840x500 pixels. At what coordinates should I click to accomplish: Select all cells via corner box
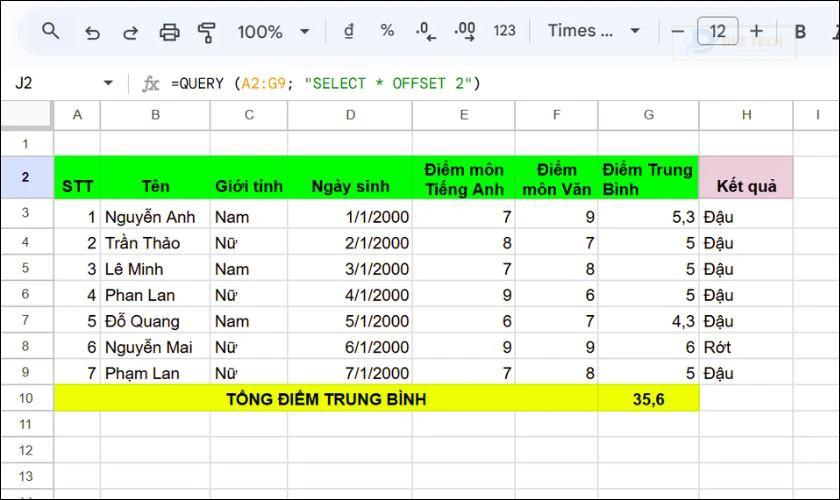(x=27, y=115)
